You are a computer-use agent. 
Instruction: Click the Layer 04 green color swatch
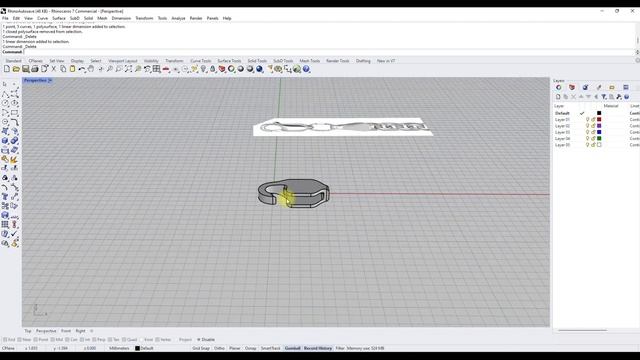(599, 138)
